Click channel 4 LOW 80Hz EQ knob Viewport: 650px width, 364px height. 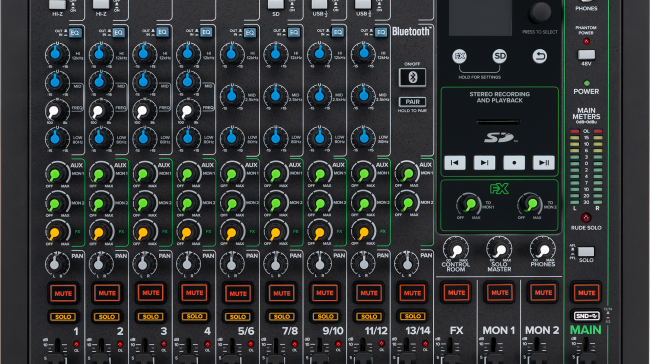click(x=187, y=138)
